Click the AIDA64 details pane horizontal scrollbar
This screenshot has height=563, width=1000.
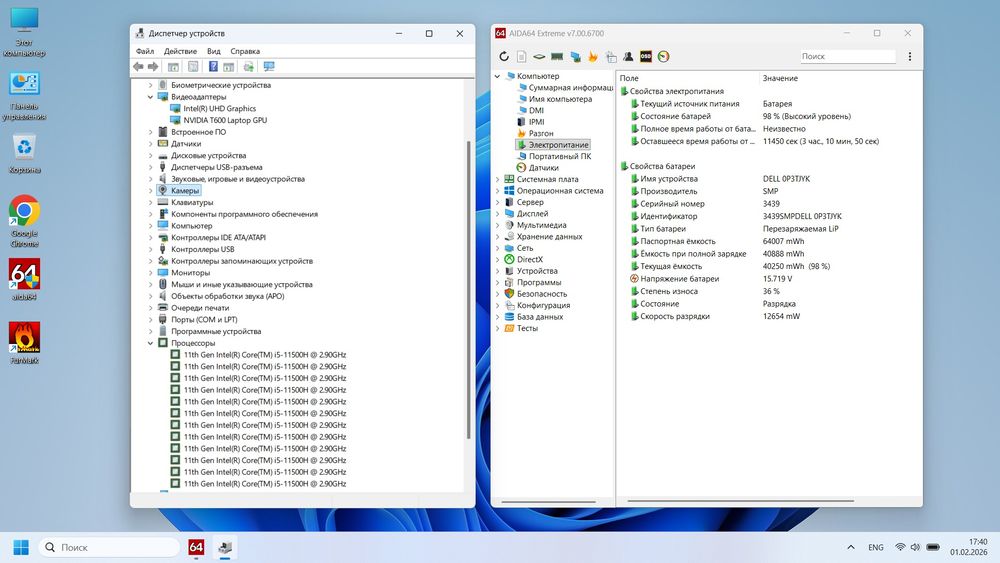click(x=740, y=501)
